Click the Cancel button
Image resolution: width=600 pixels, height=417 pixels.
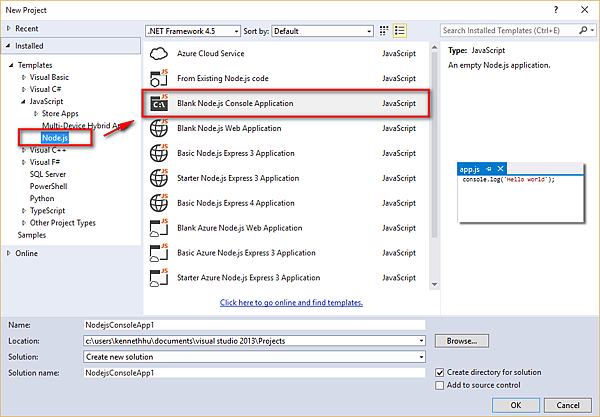point(568,405)
